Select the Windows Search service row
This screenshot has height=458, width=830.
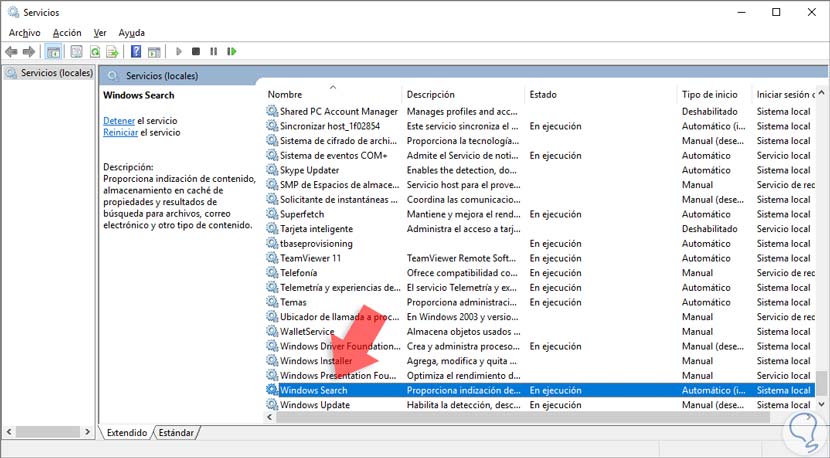coord(540,390)
